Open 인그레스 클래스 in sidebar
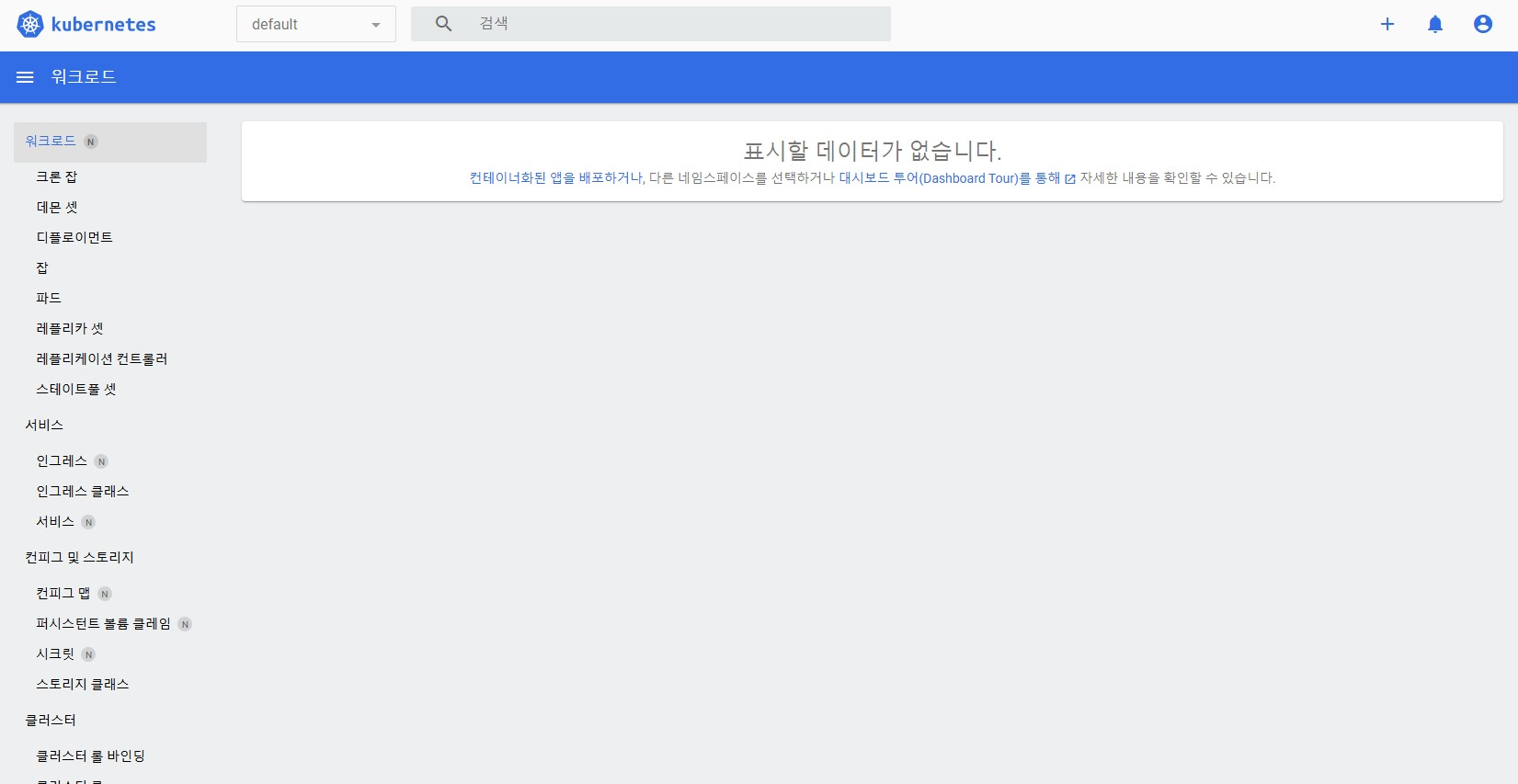 [x=83, y=491]
